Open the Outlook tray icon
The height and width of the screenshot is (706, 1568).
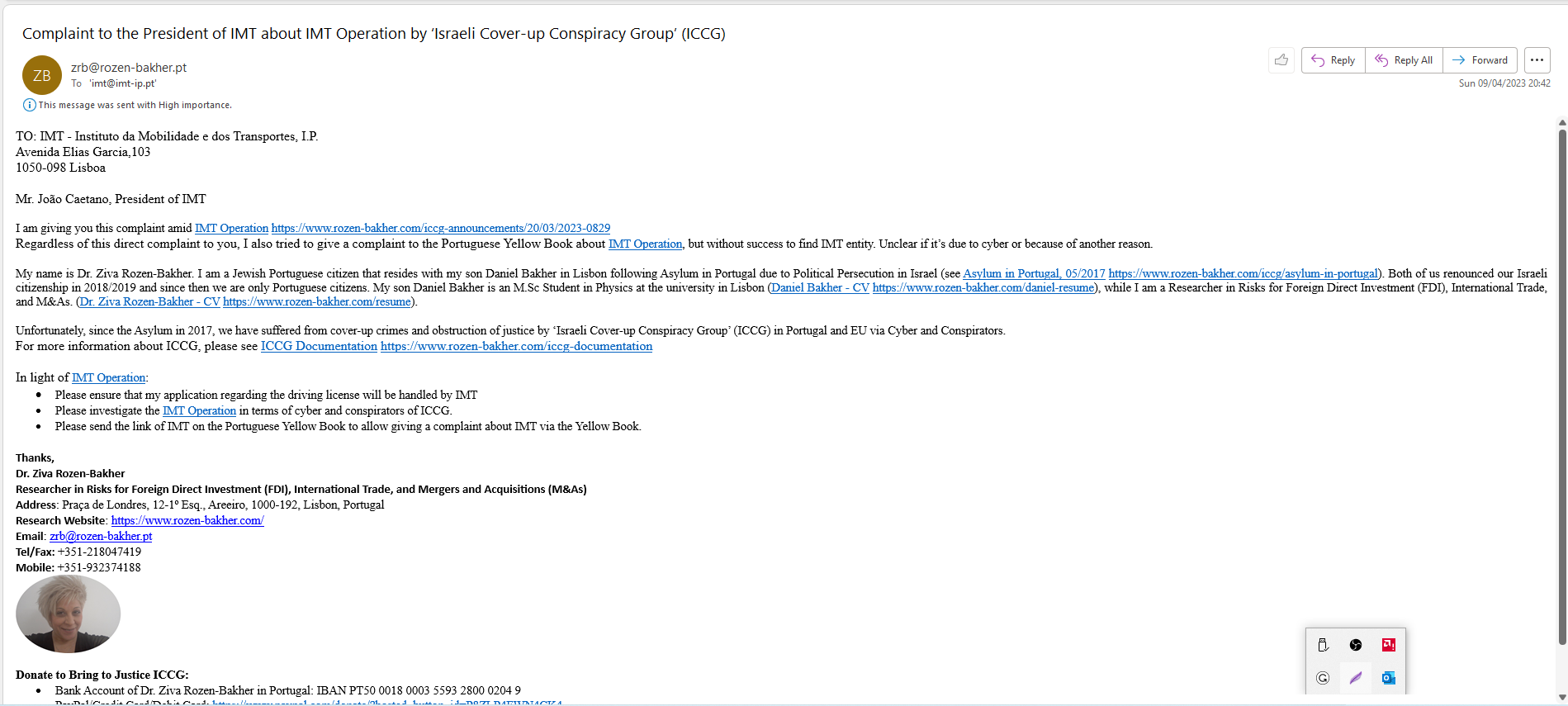tap(1389, 678)
